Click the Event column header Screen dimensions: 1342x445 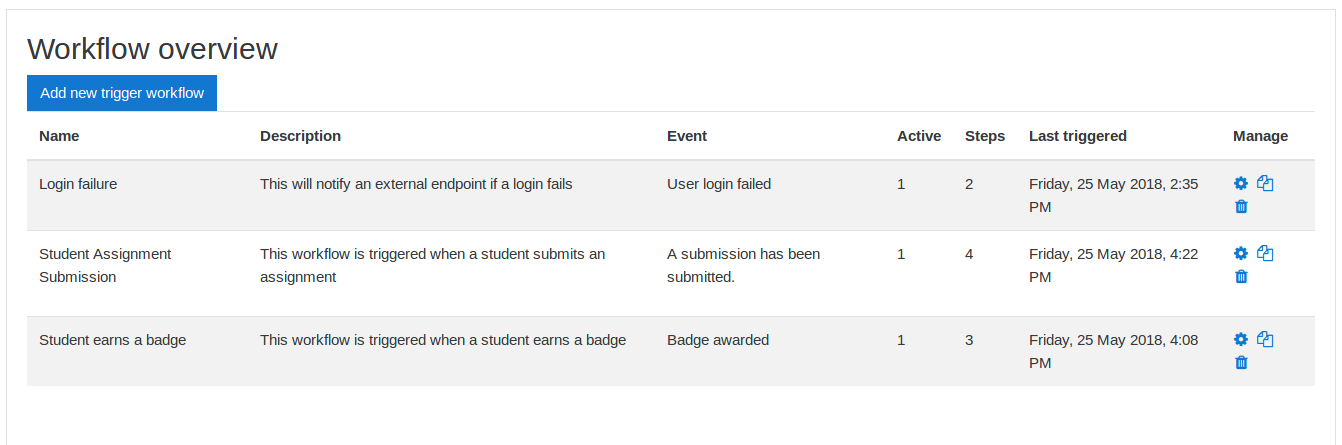[687, 136]
